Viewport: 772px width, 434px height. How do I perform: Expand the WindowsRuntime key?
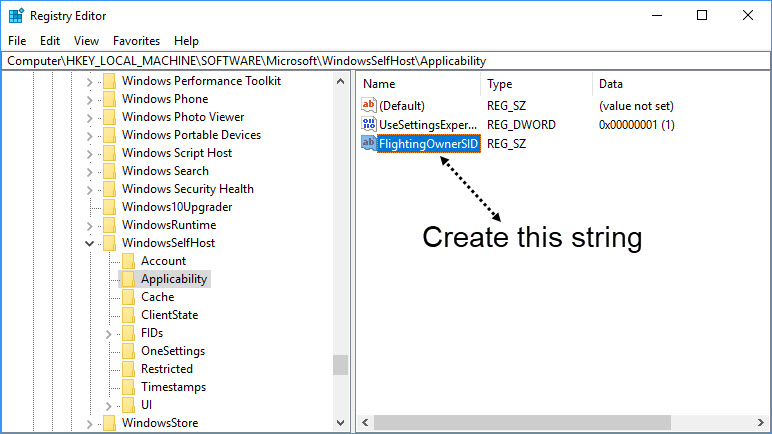[90, 226]
